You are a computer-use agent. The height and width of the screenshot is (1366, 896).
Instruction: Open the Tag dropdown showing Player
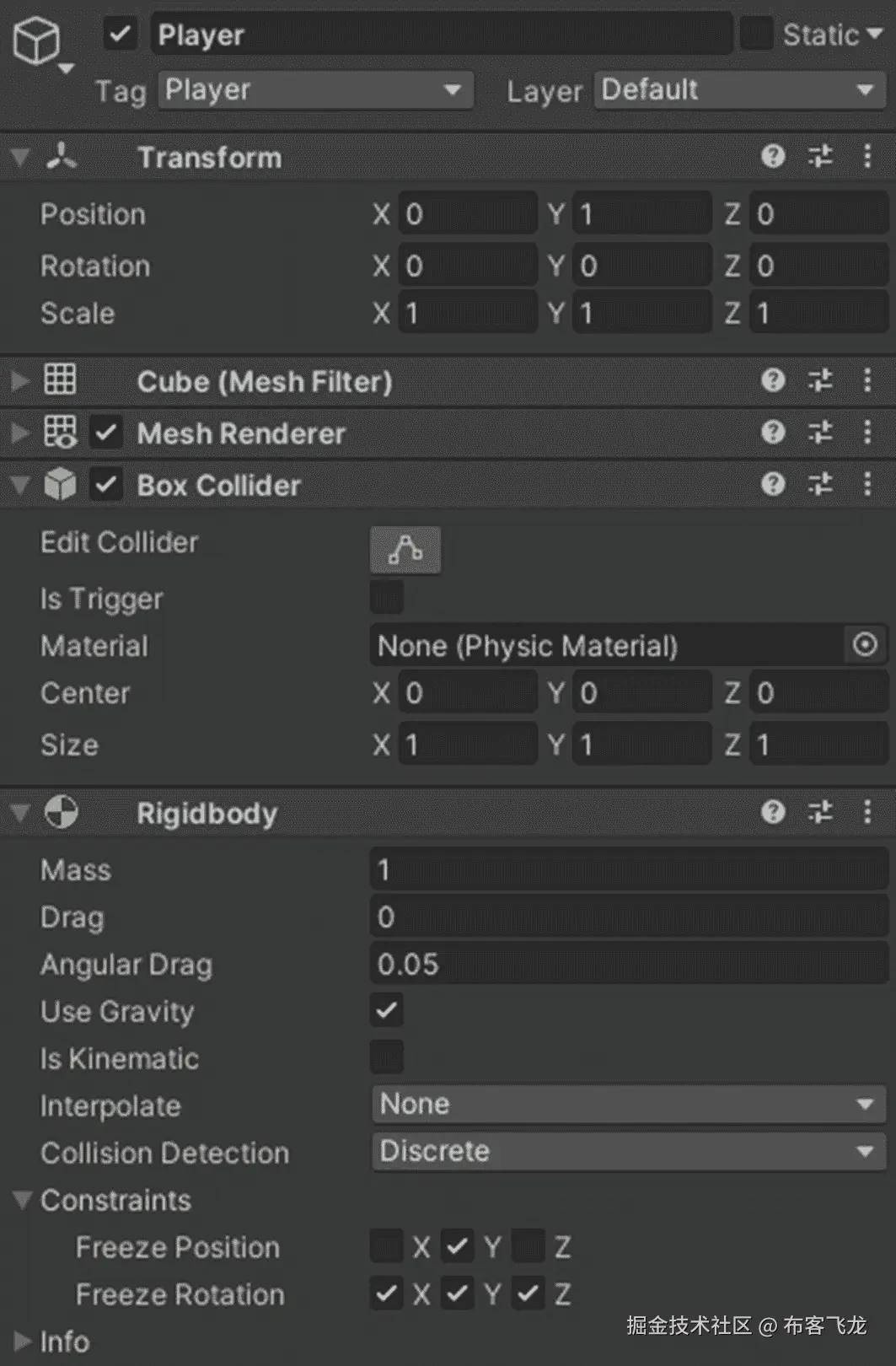(x=315, y=90)
